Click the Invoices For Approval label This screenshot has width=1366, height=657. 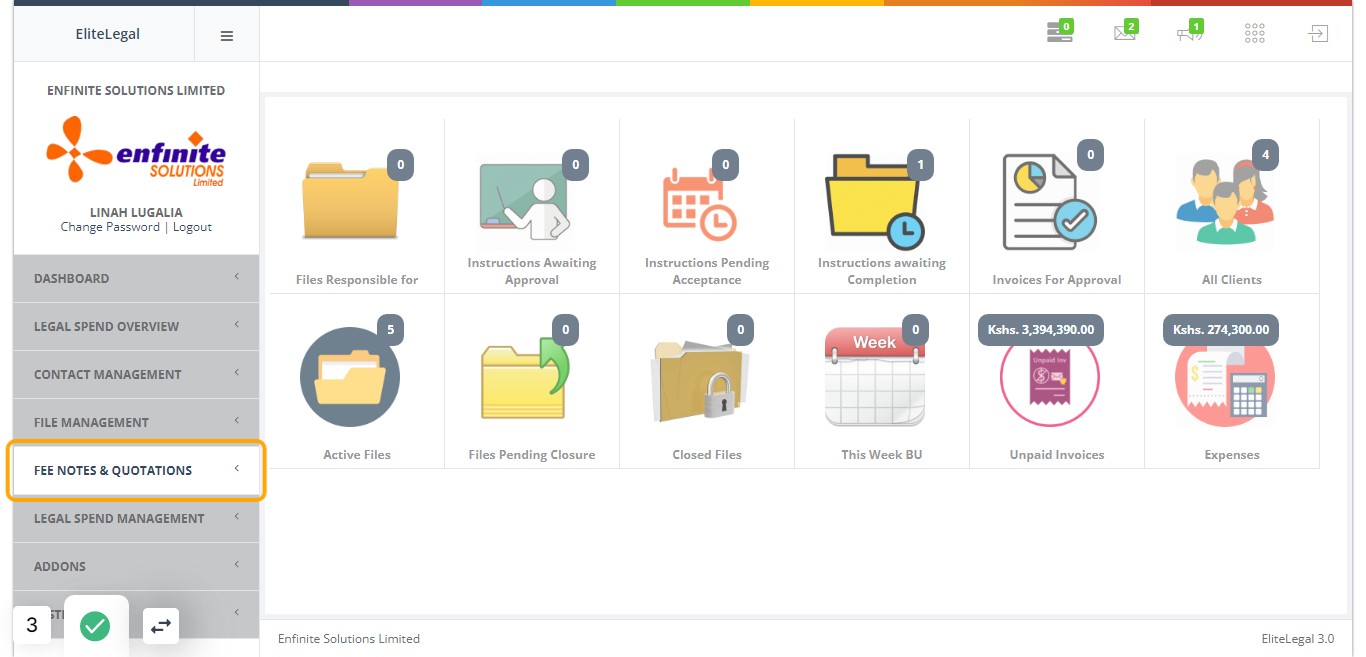tap(1057, 280)
